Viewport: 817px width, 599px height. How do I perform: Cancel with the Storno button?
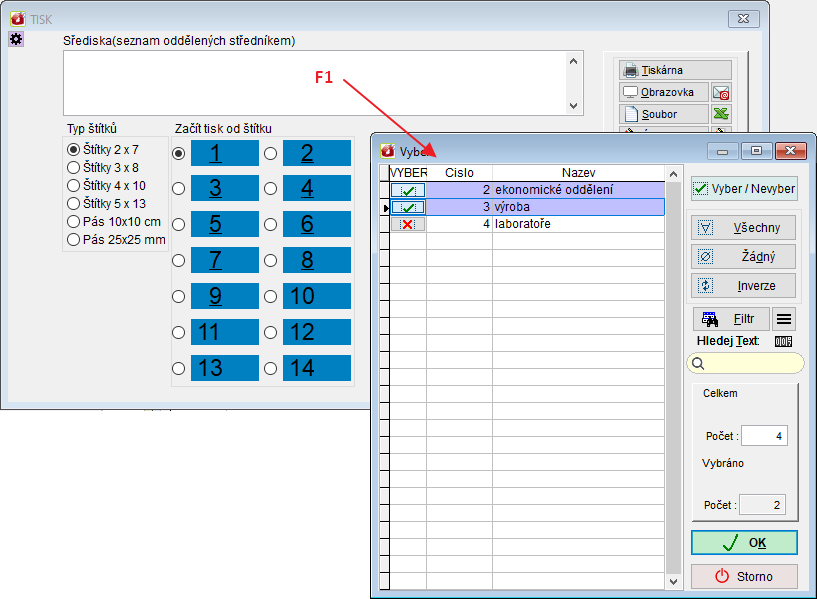pos(745,577)
